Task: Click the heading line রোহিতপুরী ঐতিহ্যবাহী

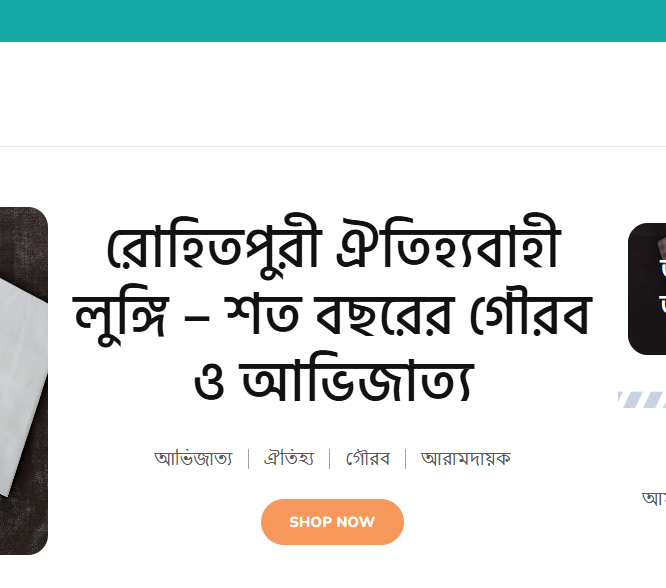Action: (333, 244)
